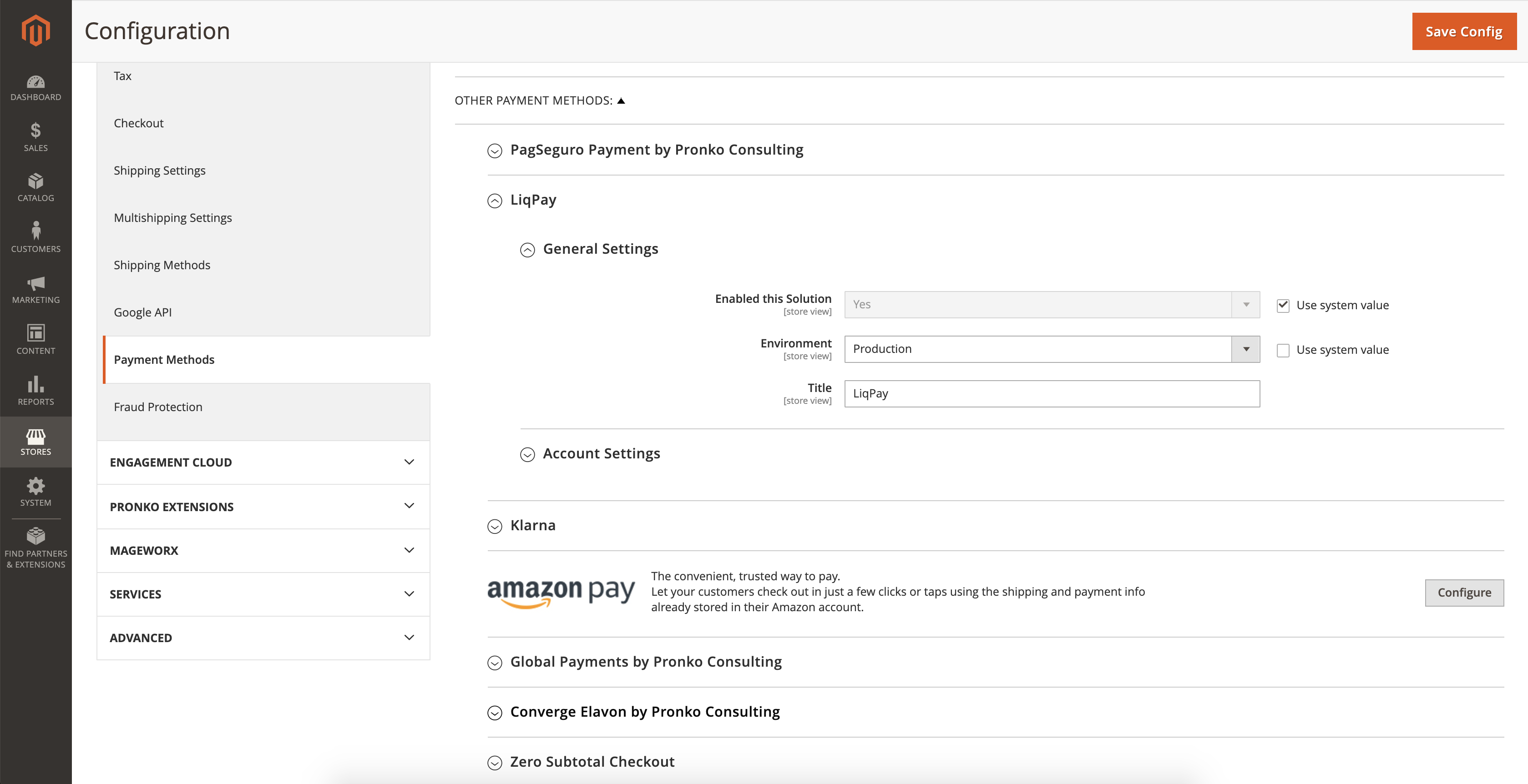
Task: Select Environment dropdown value
Action: pos(1051,348)
